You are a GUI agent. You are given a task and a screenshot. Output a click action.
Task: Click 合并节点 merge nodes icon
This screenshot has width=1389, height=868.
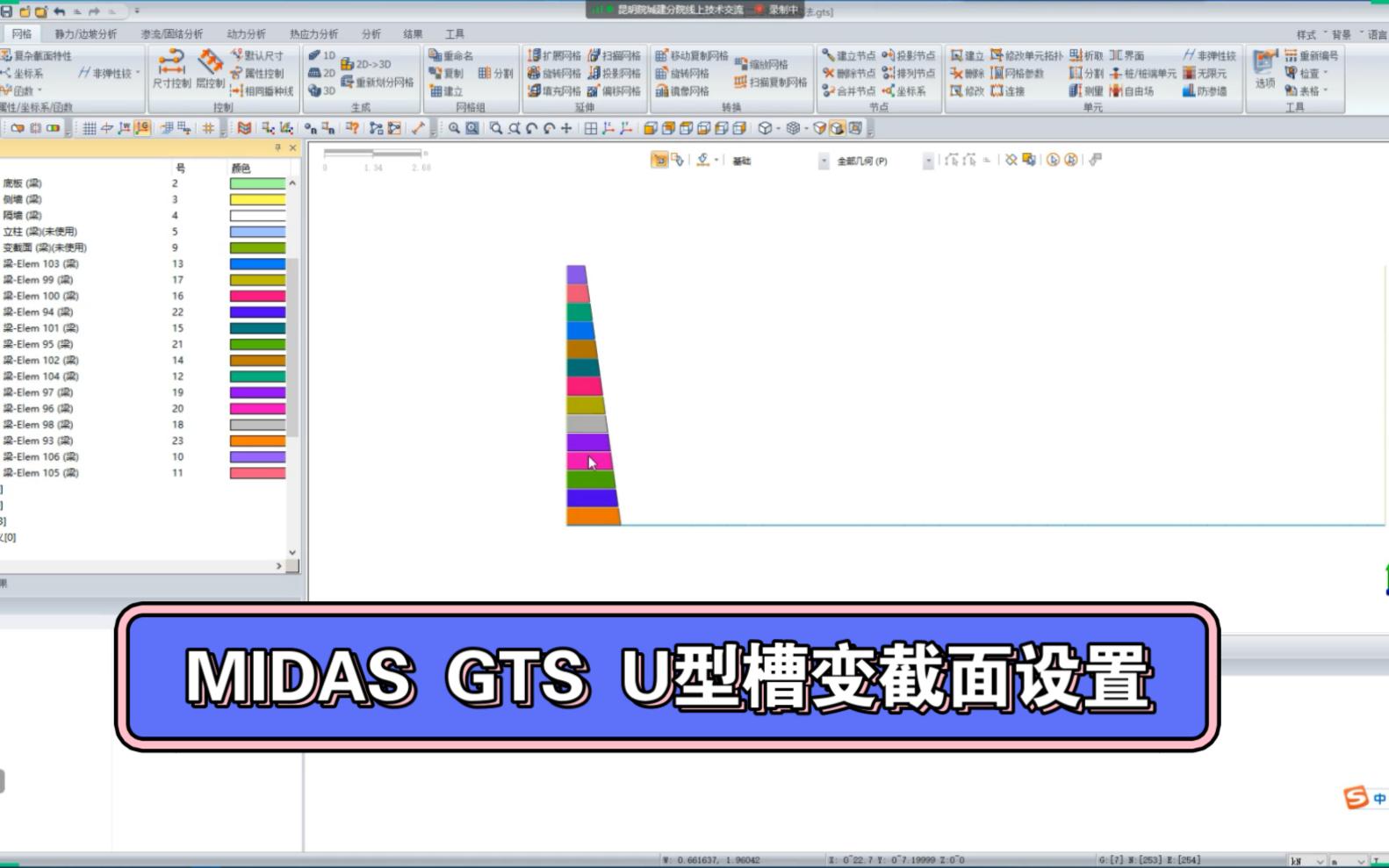[x=828, y=90]
